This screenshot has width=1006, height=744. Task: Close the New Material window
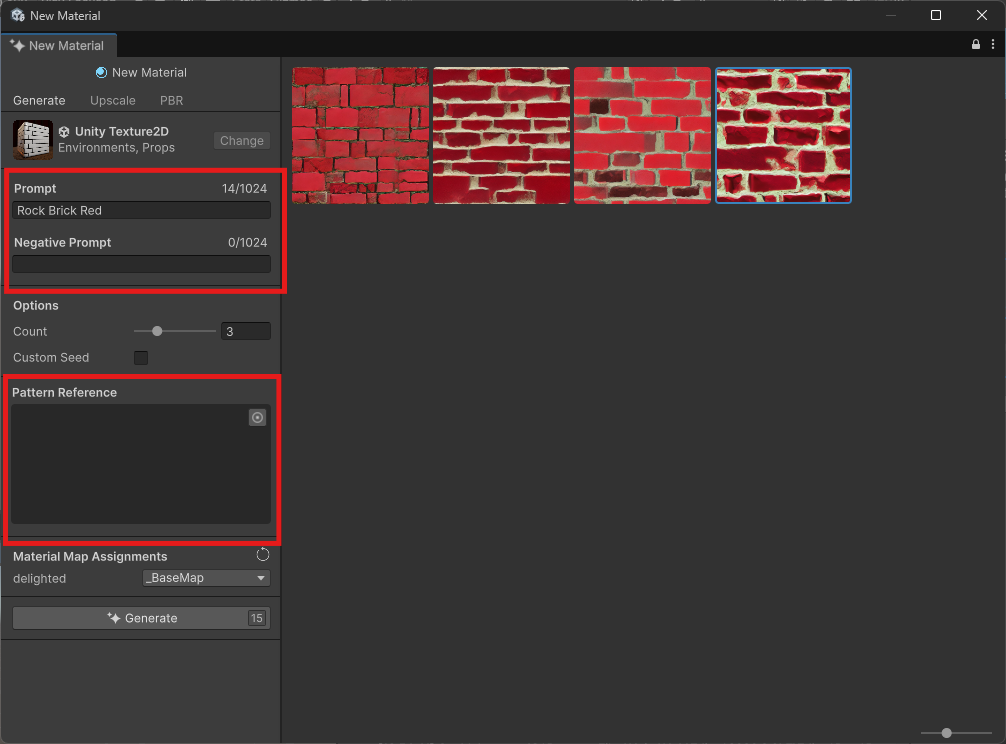tap(982, 15)
